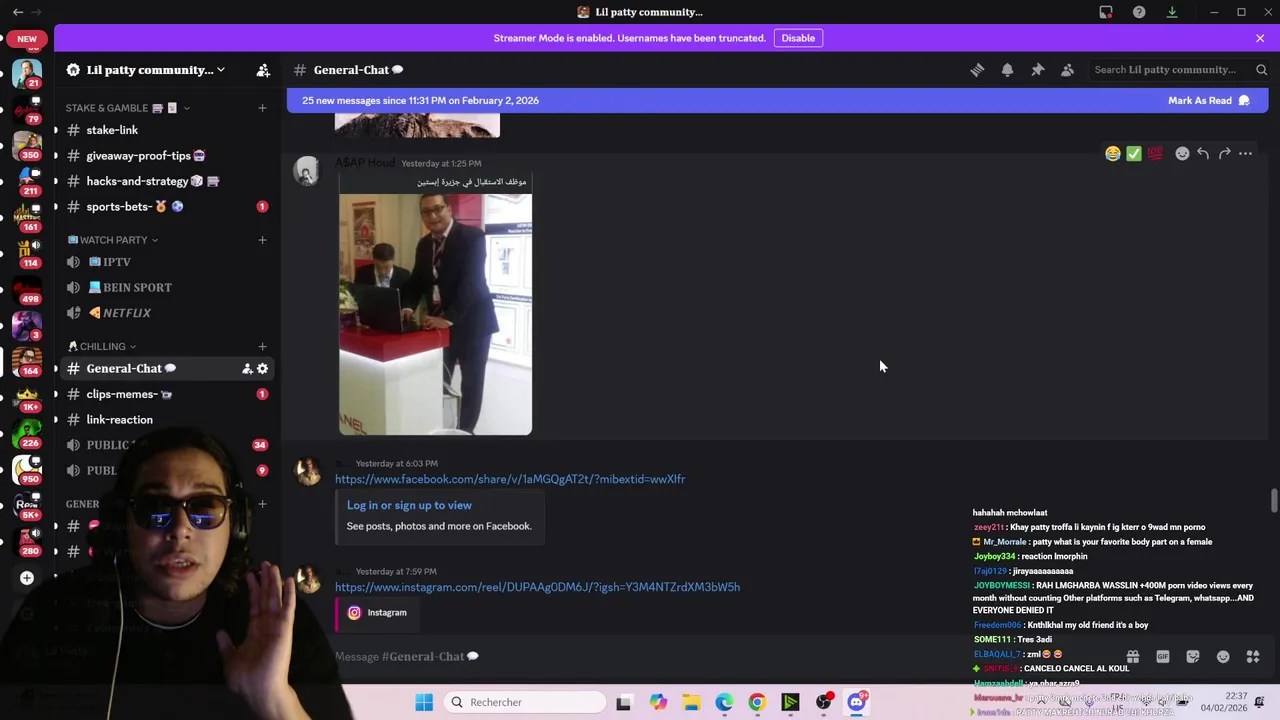
Task: Open Google Chrome from the taskbar
Action: pos(757,702)
